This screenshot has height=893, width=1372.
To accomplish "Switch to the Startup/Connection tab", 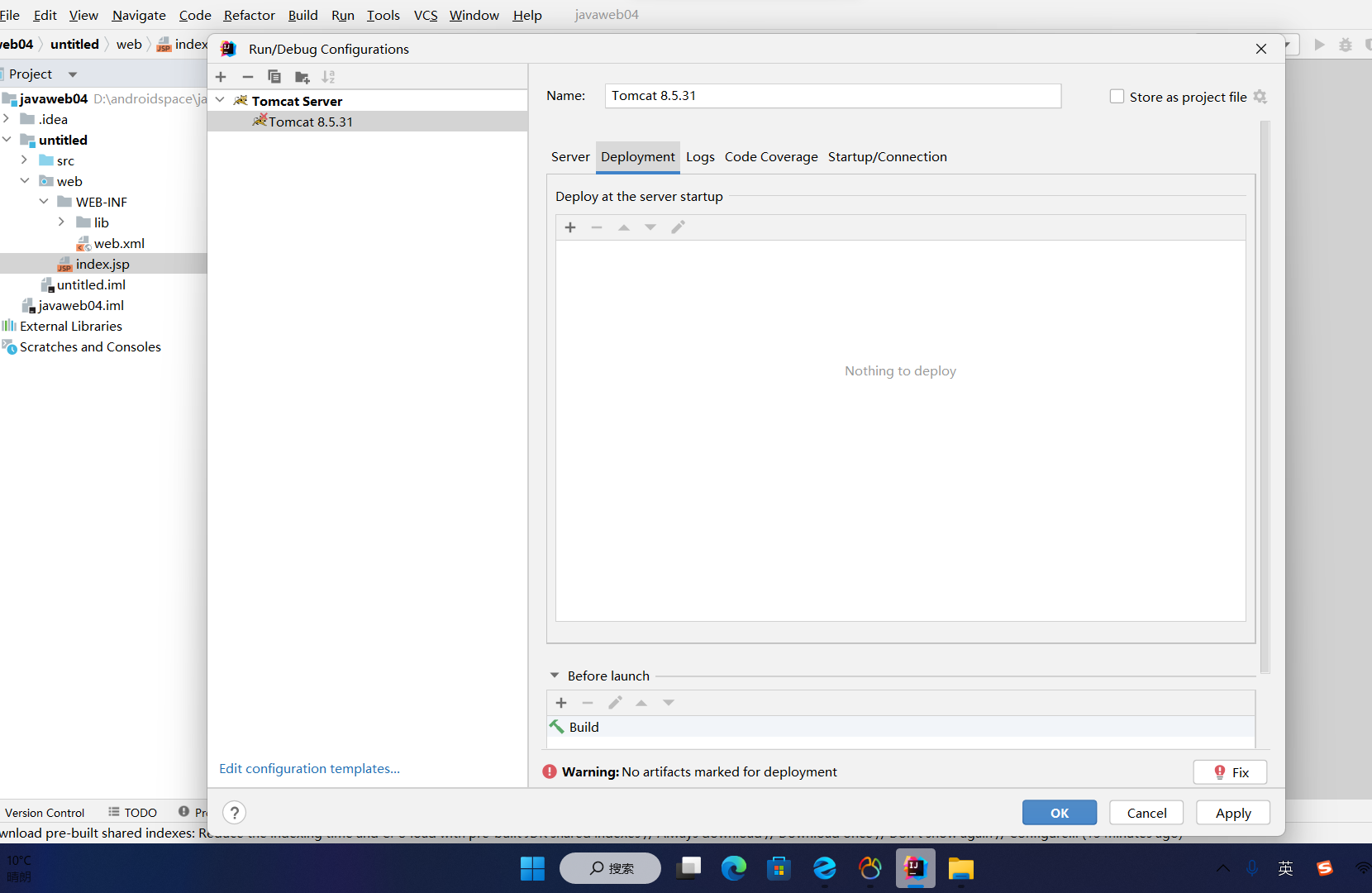I will point(888,156).
